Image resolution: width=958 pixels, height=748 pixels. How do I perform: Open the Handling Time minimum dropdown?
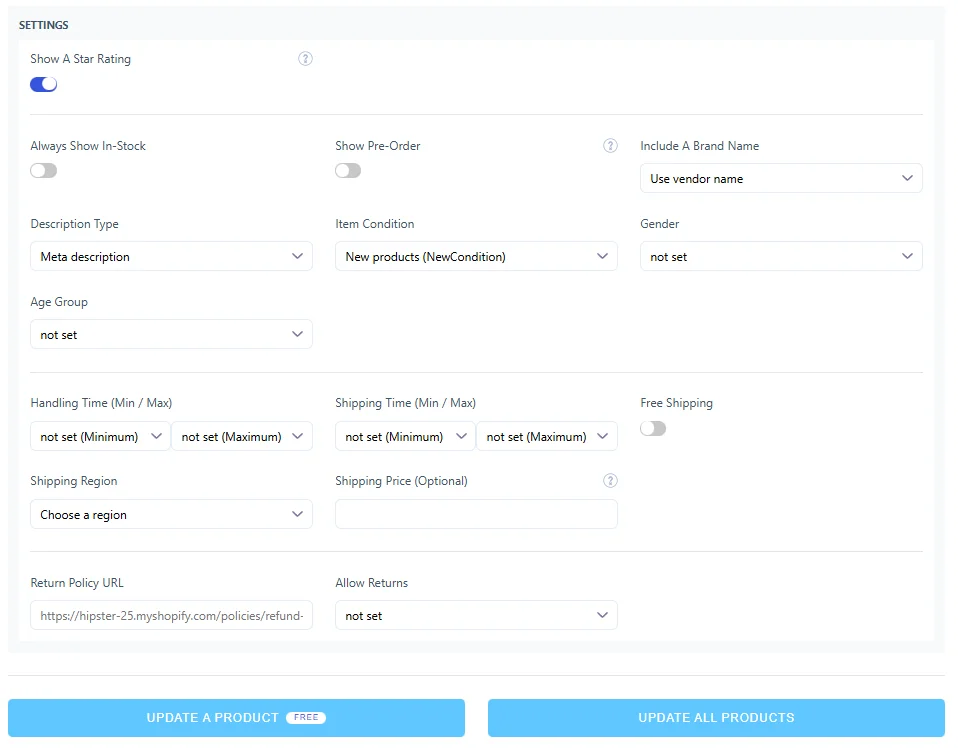point(99,436)
